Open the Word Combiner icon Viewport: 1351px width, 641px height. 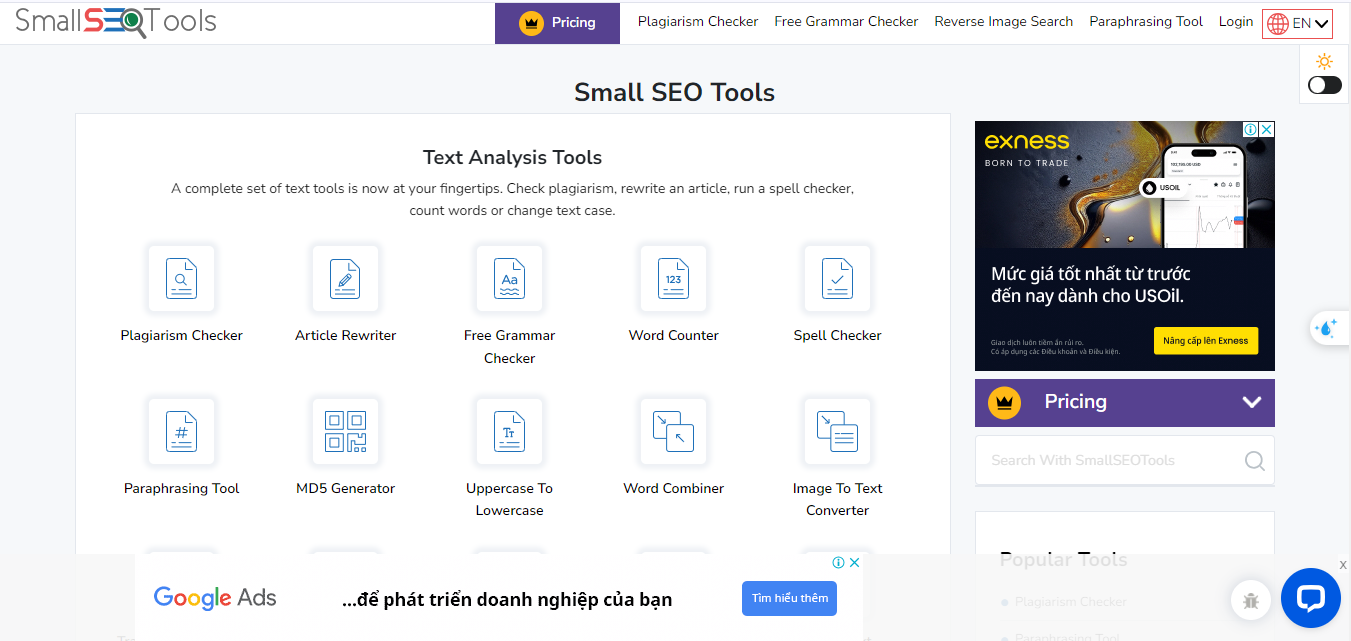673,432
